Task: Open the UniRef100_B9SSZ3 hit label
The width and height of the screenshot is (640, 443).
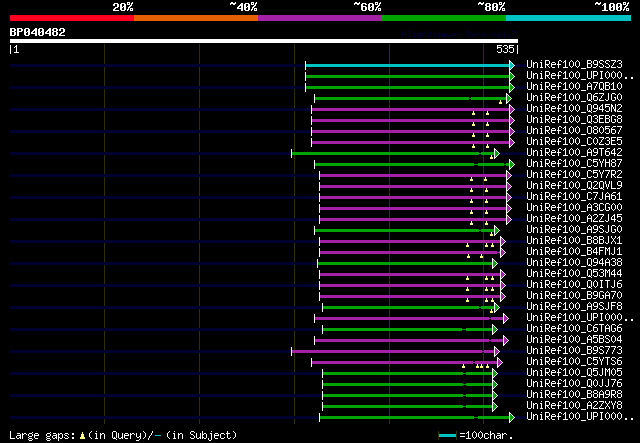Action: point(574,65)
